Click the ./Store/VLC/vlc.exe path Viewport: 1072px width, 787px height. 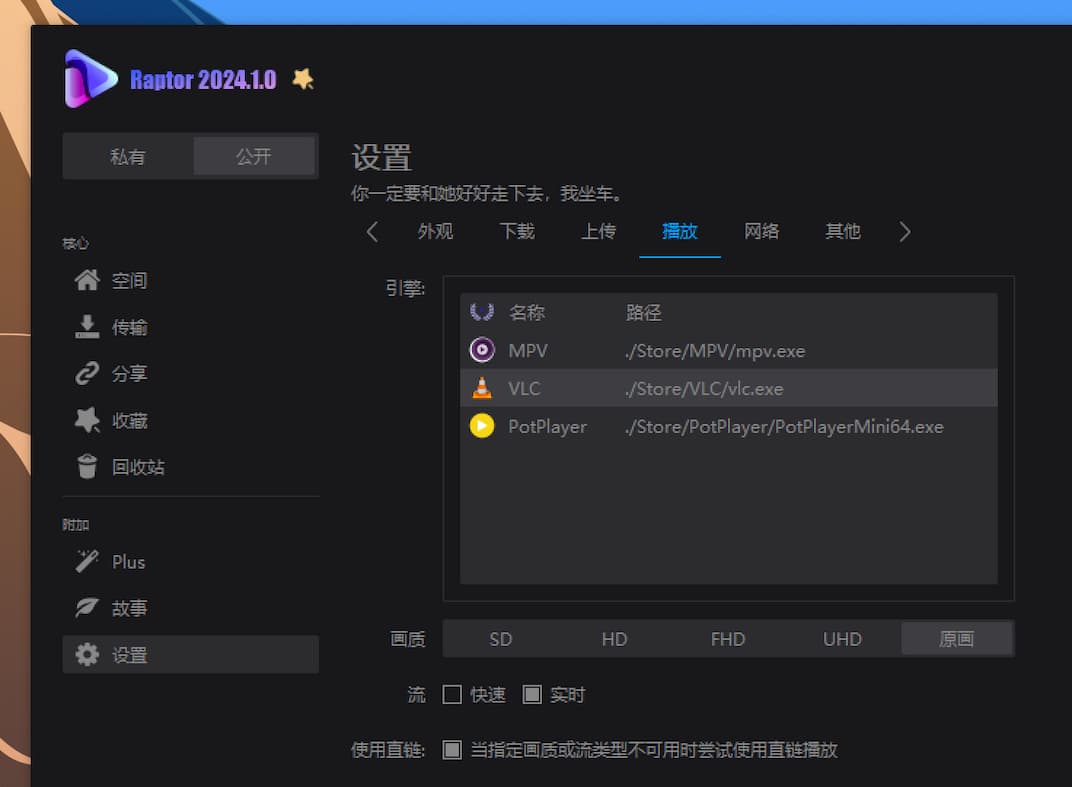tap(704, 388)
